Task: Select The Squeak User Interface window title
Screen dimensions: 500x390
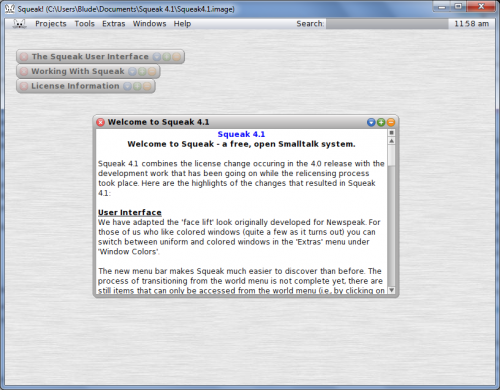Action: point(90,57)
